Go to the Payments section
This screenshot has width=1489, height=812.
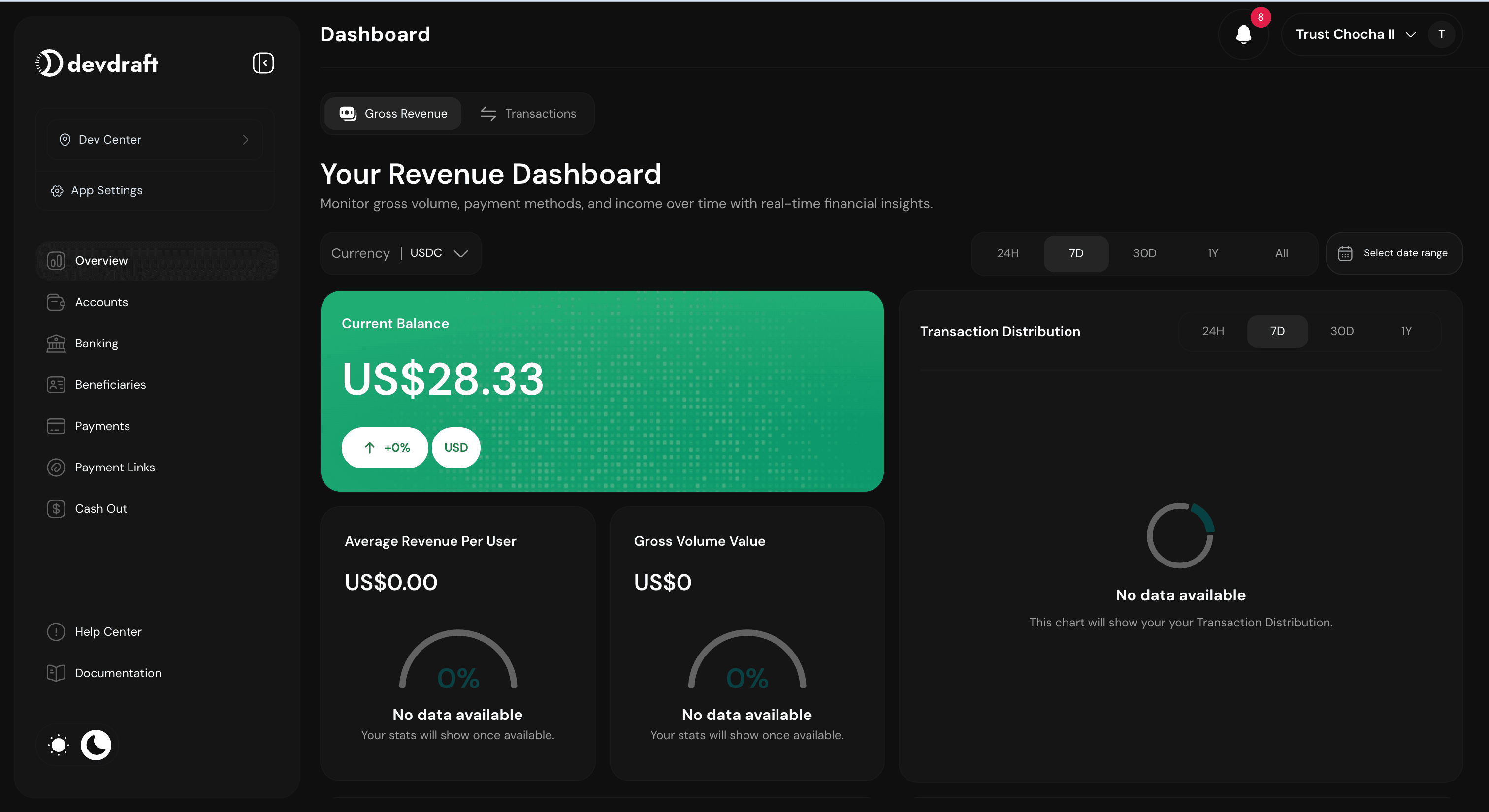(x=102, y=426)
